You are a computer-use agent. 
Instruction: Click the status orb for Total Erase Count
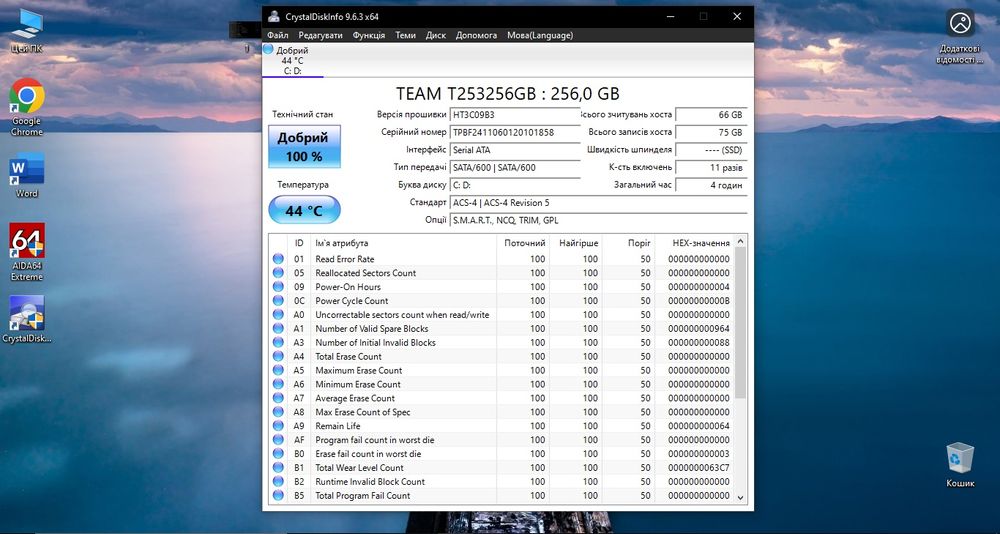[278, 357]
